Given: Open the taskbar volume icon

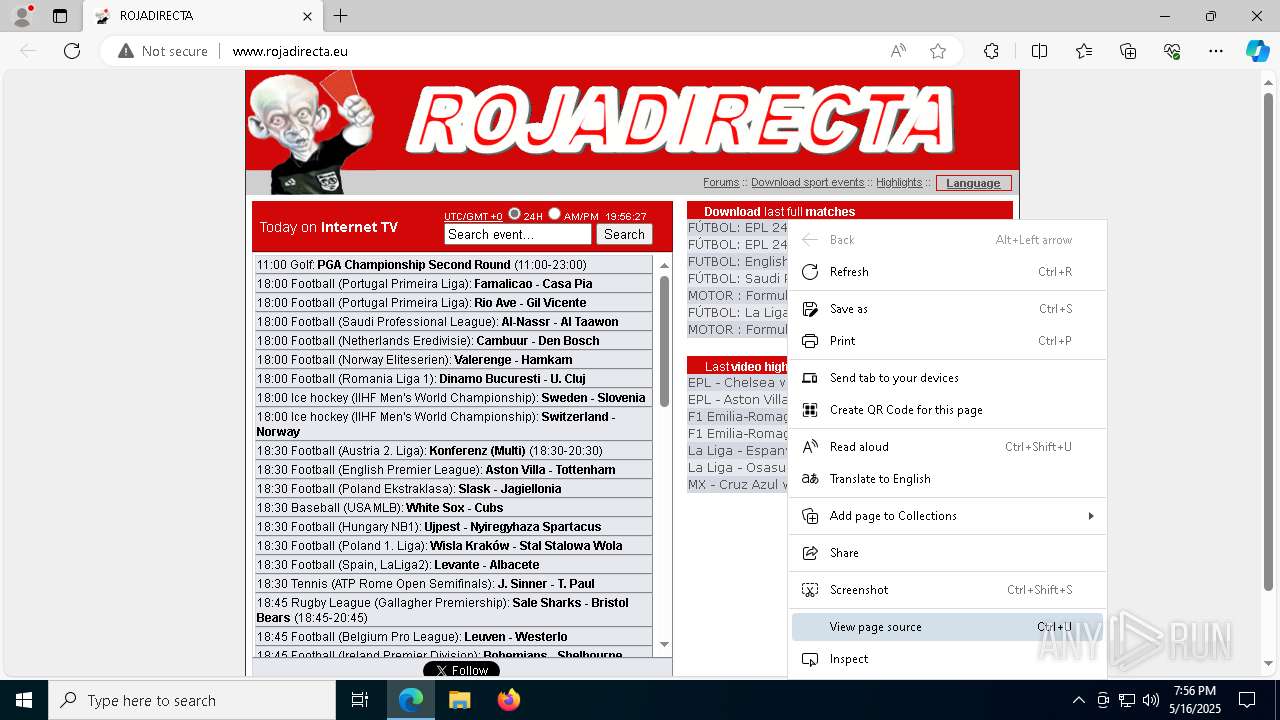Looking at the screenshot, I should click(x=1151, y=700).
